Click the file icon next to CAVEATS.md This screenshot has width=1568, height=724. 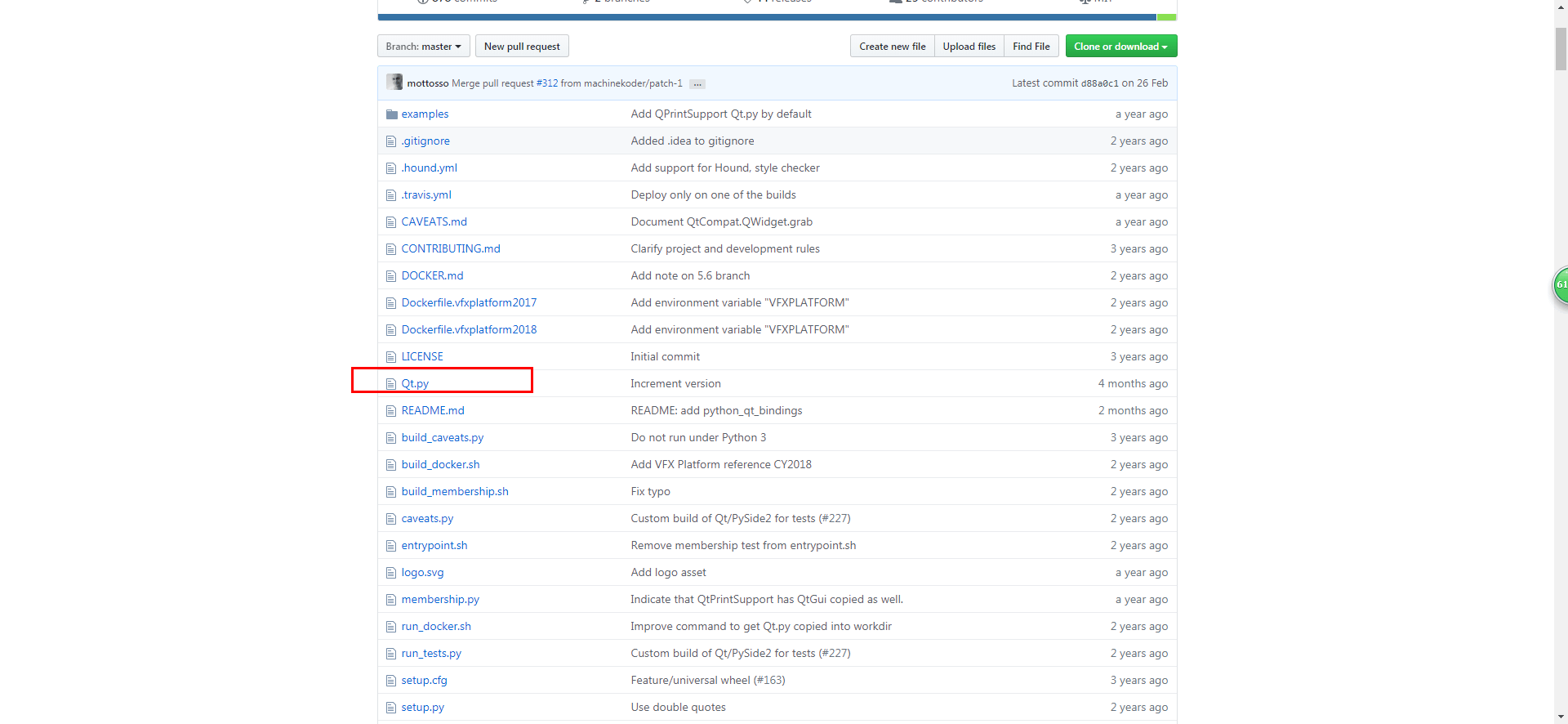(390, 222)
